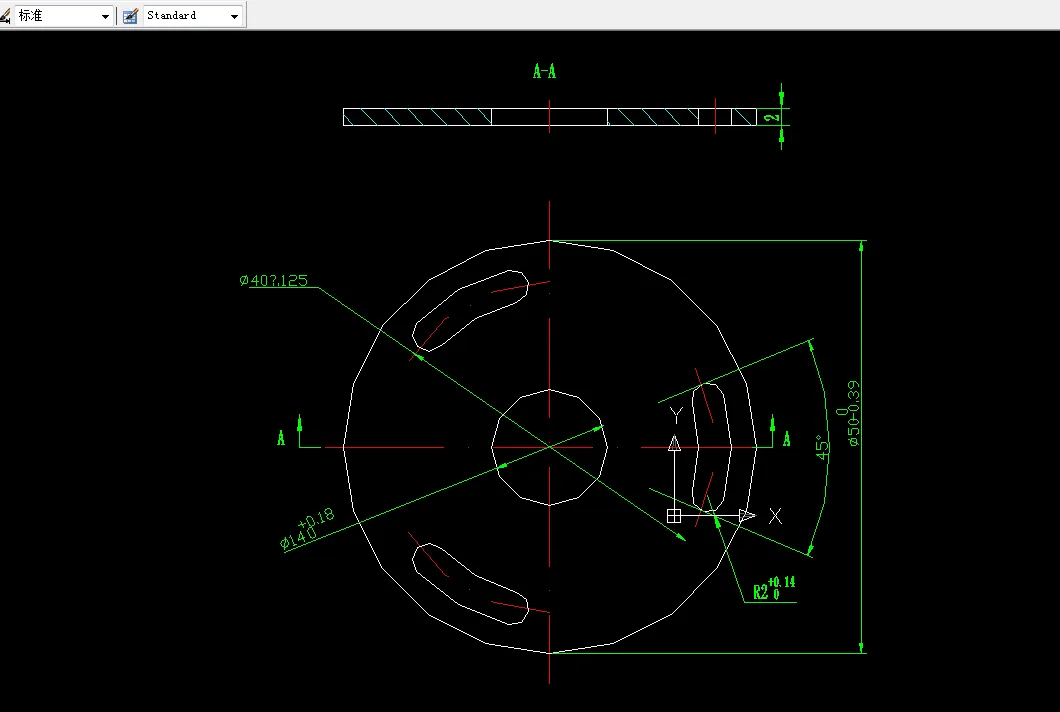Screen dimensions: 1060x712
Task: Select the left section marker A
Action: [281, 438]
